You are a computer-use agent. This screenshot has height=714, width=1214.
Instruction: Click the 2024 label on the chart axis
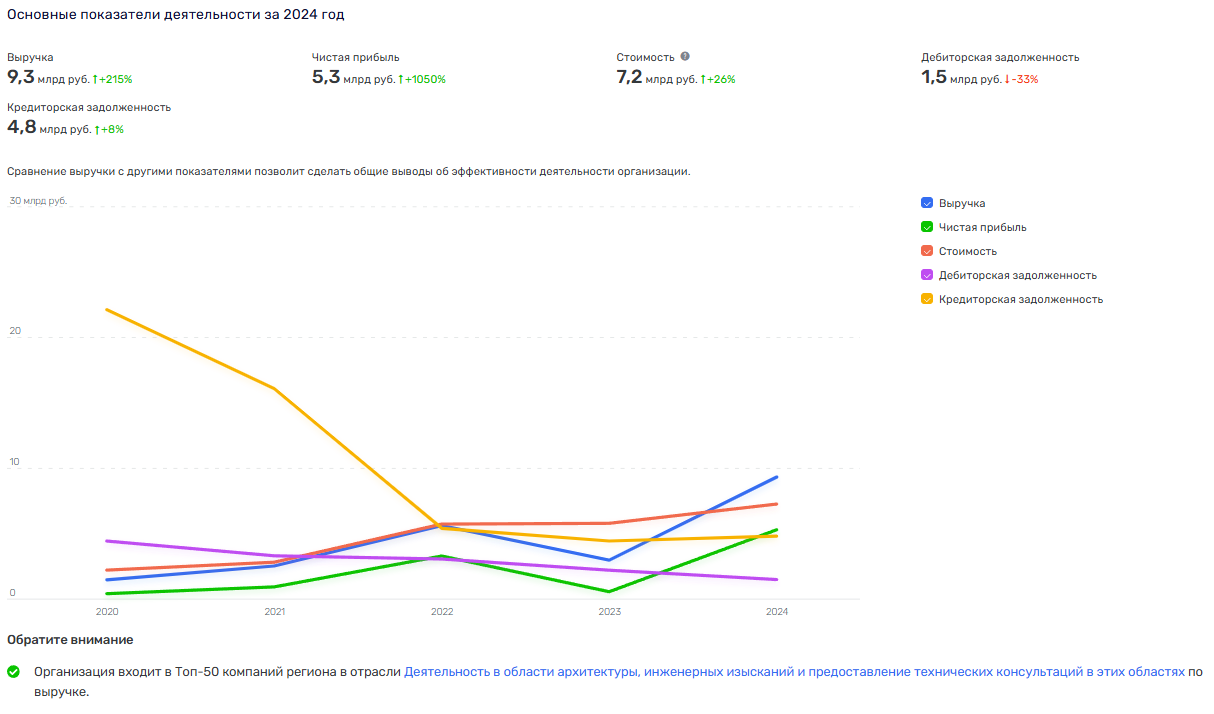click(777, 611)
